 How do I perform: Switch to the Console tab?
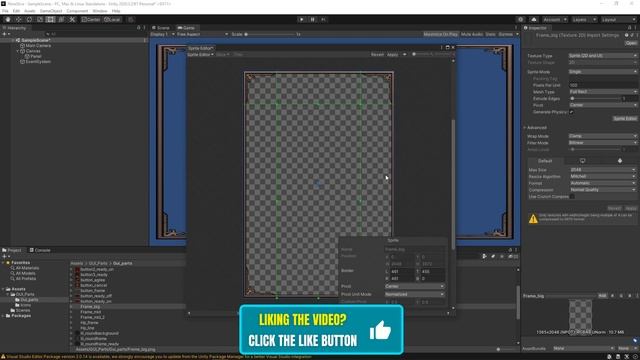tap(40, 250)
